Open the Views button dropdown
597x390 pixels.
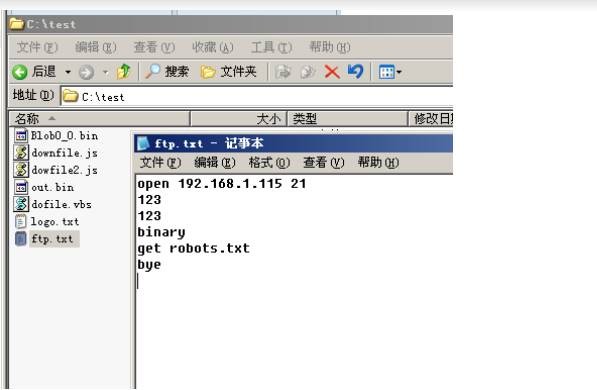coord(390,72)
